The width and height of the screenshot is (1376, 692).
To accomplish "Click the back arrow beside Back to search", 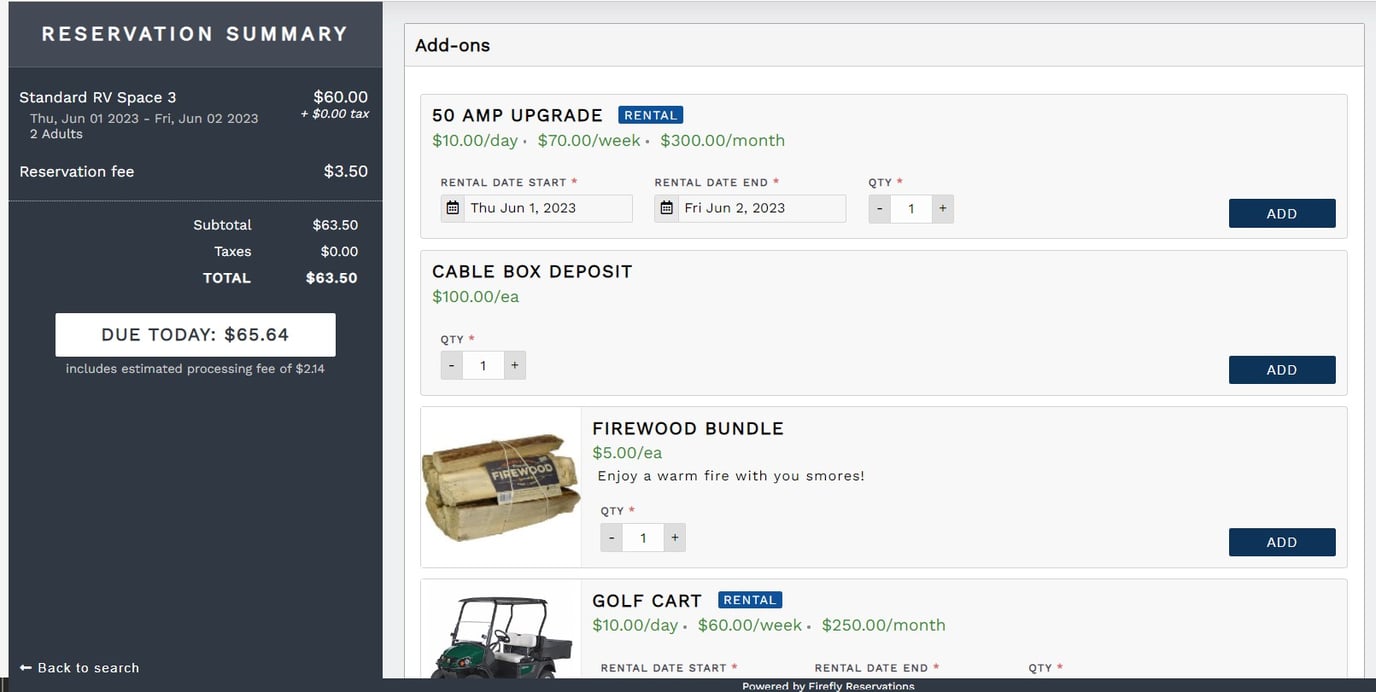I will pos(23,667).
